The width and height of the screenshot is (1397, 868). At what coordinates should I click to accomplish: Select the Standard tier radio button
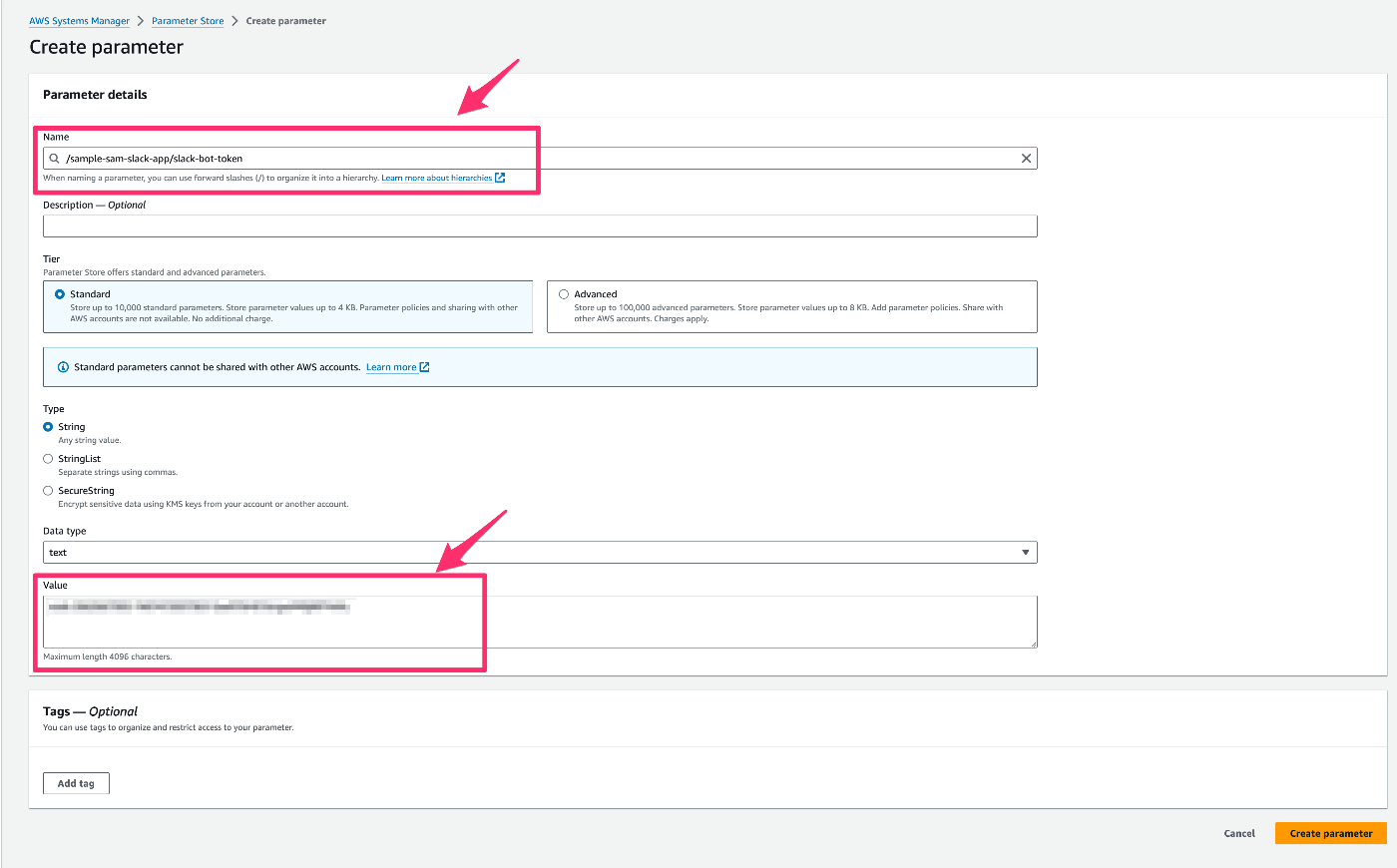60,294
